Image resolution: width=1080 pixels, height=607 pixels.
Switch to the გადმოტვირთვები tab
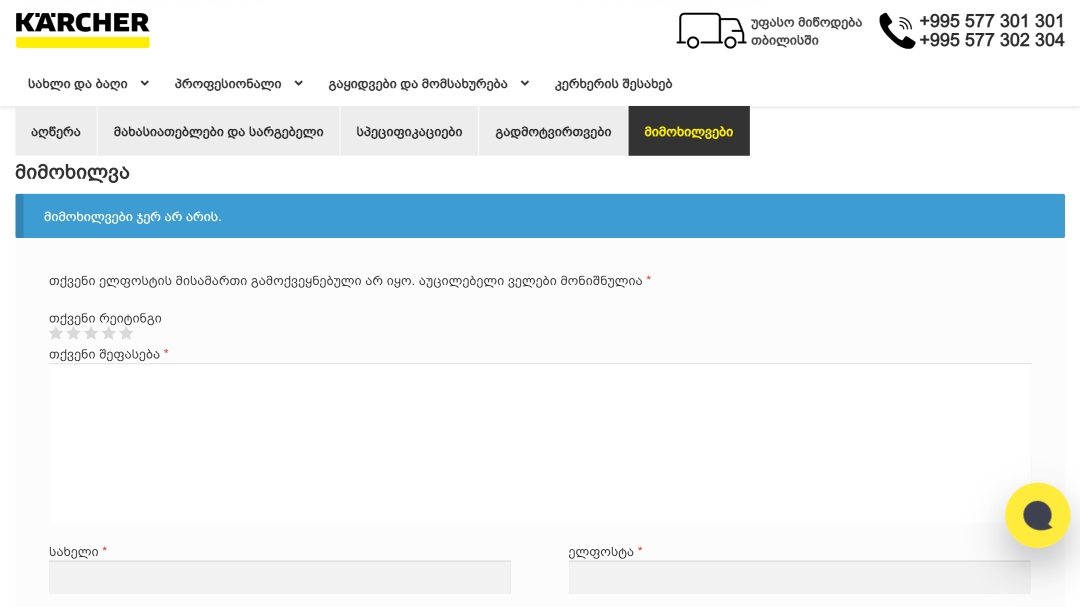(553, 132)
